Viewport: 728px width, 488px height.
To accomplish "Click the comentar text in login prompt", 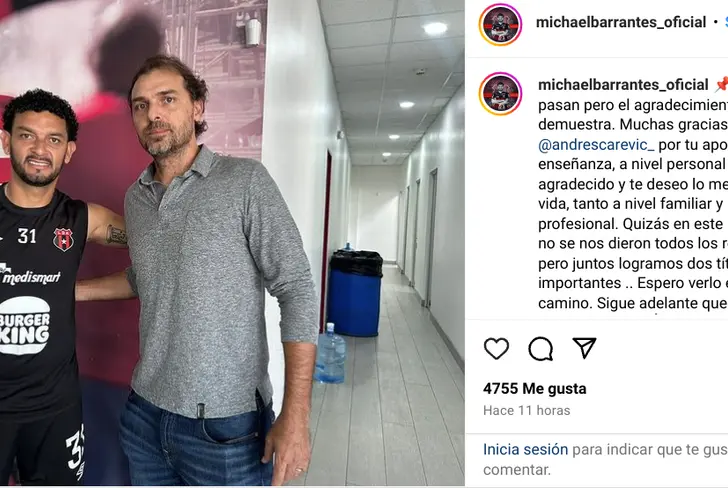I will pos(517,469).
